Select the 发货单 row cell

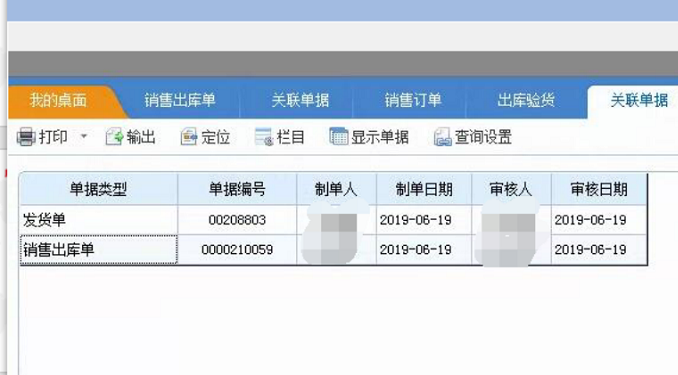point(99,220)
